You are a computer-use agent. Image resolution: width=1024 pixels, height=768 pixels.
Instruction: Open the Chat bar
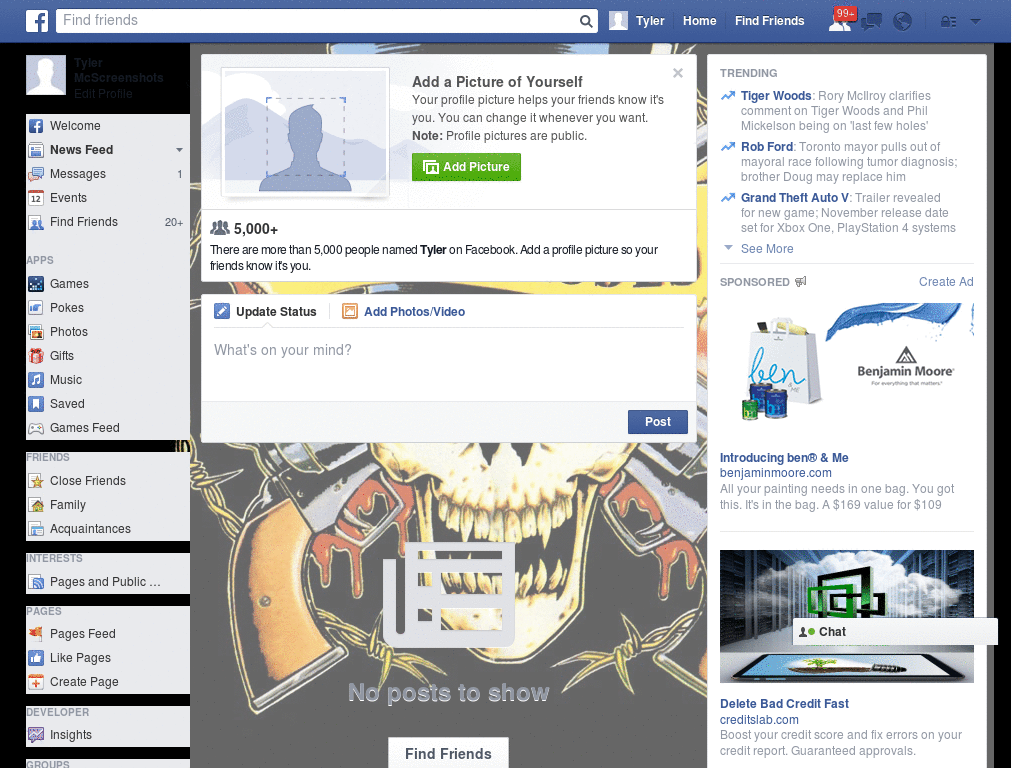pos(895,632)
